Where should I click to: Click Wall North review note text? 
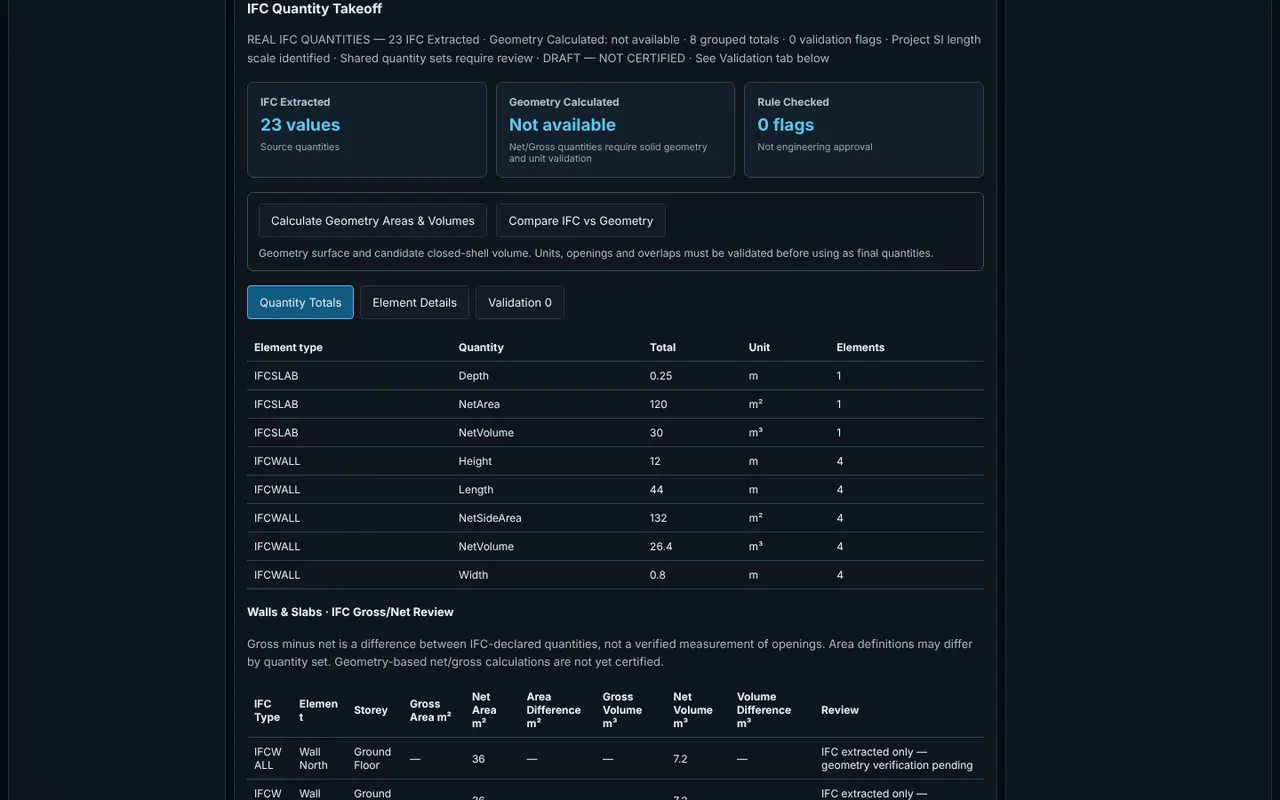point(897,758)
